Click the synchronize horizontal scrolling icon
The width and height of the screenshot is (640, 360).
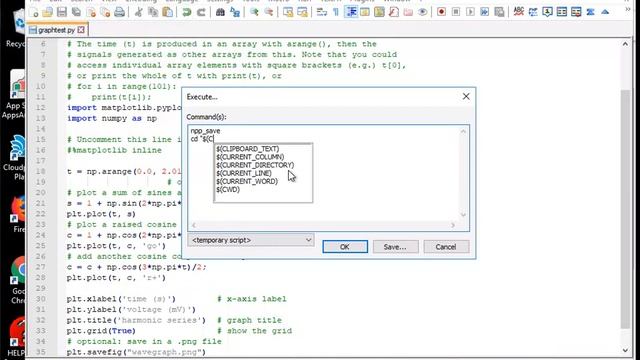click(x=302, y=12)
